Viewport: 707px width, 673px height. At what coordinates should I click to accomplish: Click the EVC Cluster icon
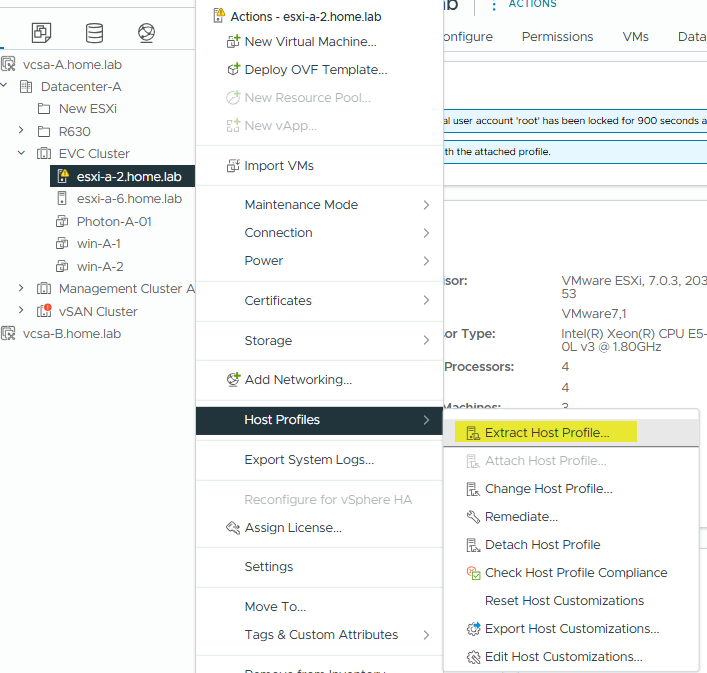coord(44,154)
